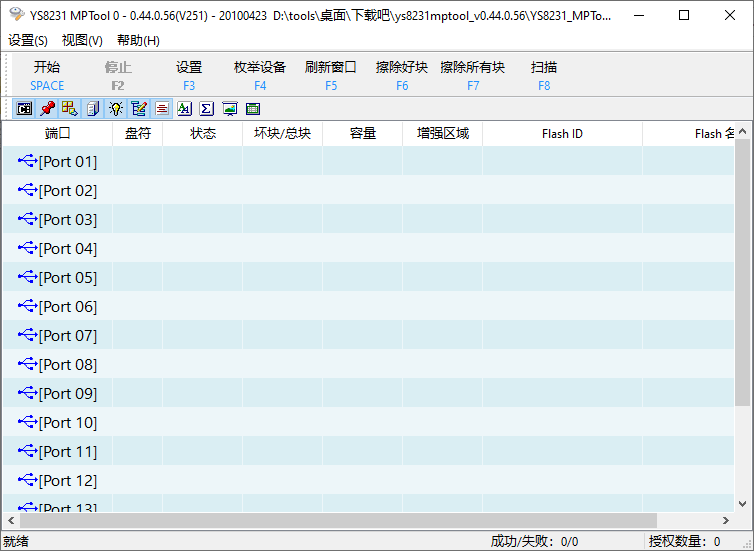The image size is (754, 551).
Task: Click 擦除好块 F6 erase good blocks button
Action: 402,75
